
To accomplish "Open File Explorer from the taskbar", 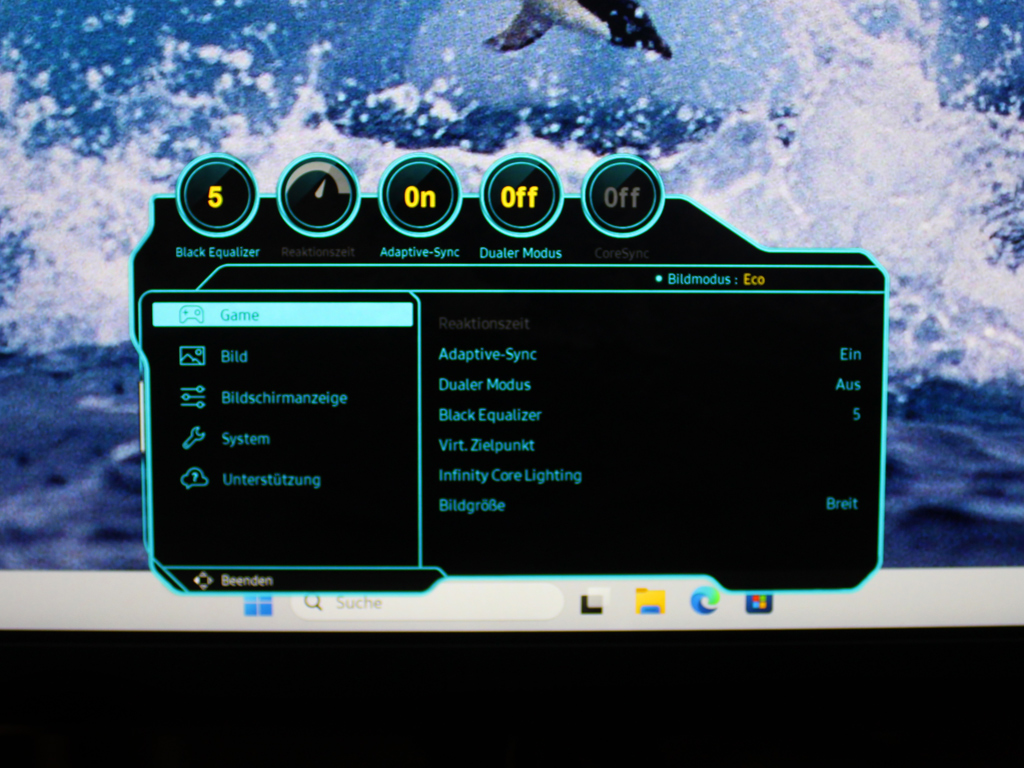I will point(650,601).
